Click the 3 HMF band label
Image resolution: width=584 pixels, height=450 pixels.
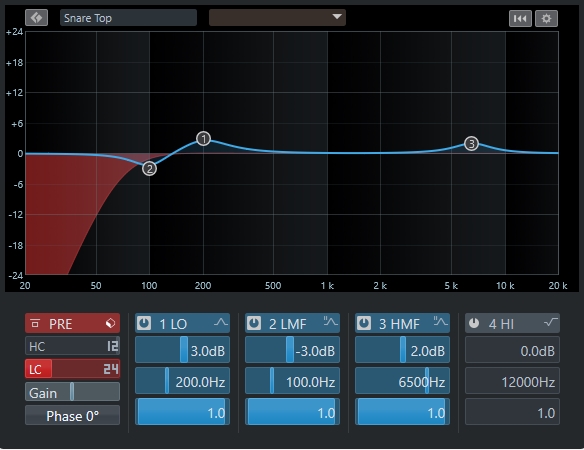tap(399, 324)
